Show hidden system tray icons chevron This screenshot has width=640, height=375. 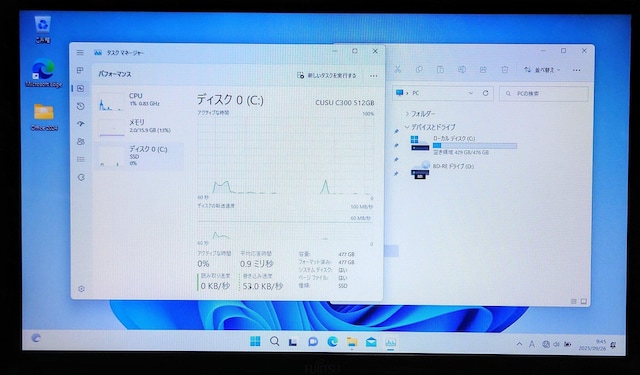519,344
